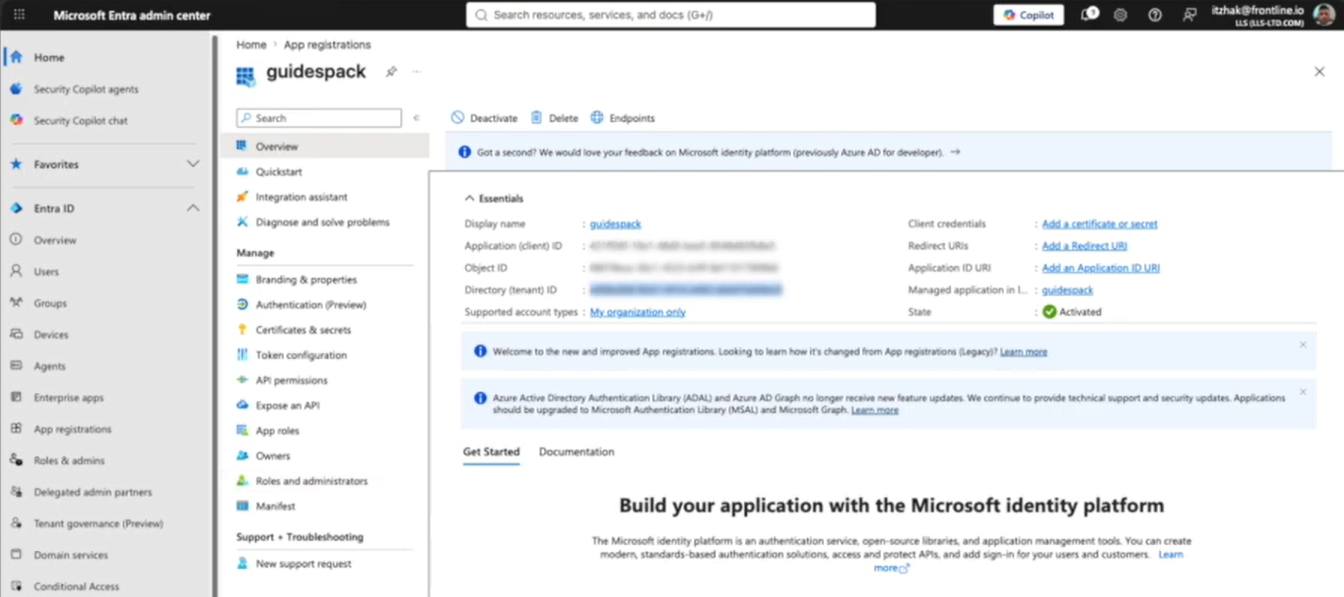Image resolution: width=1344 pixels, height=597 pixels.
Task: Open the feedback icon in top bar
Action: click(1189, 15)
